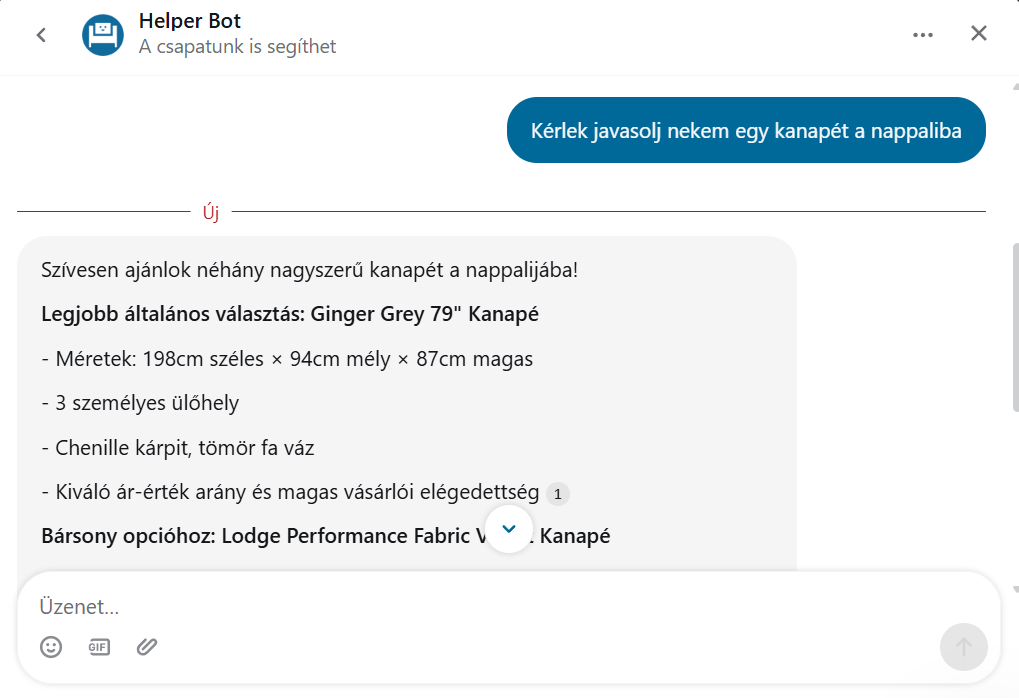The width and height of the screenshot is (1019, 698).
Task: Open the emoji picker
Action: [x=51, y=647]
